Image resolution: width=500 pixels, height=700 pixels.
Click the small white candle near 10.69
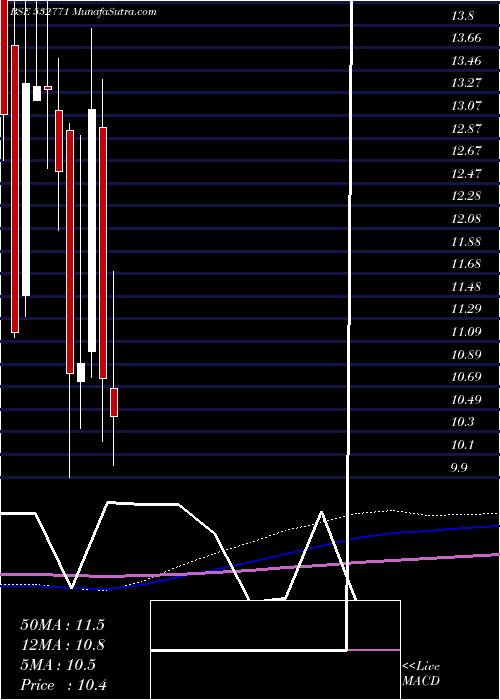click(x=81, y=372)
